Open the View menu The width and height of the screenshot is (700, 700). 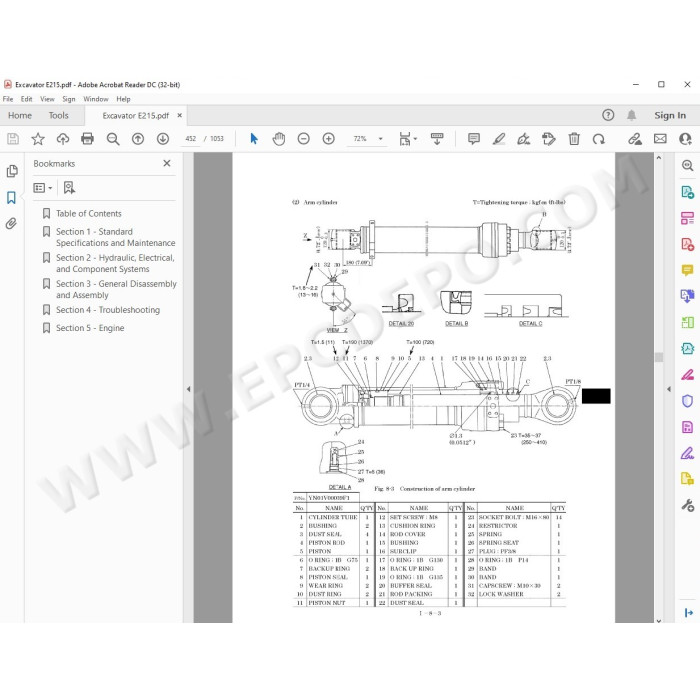coord(47,99)
